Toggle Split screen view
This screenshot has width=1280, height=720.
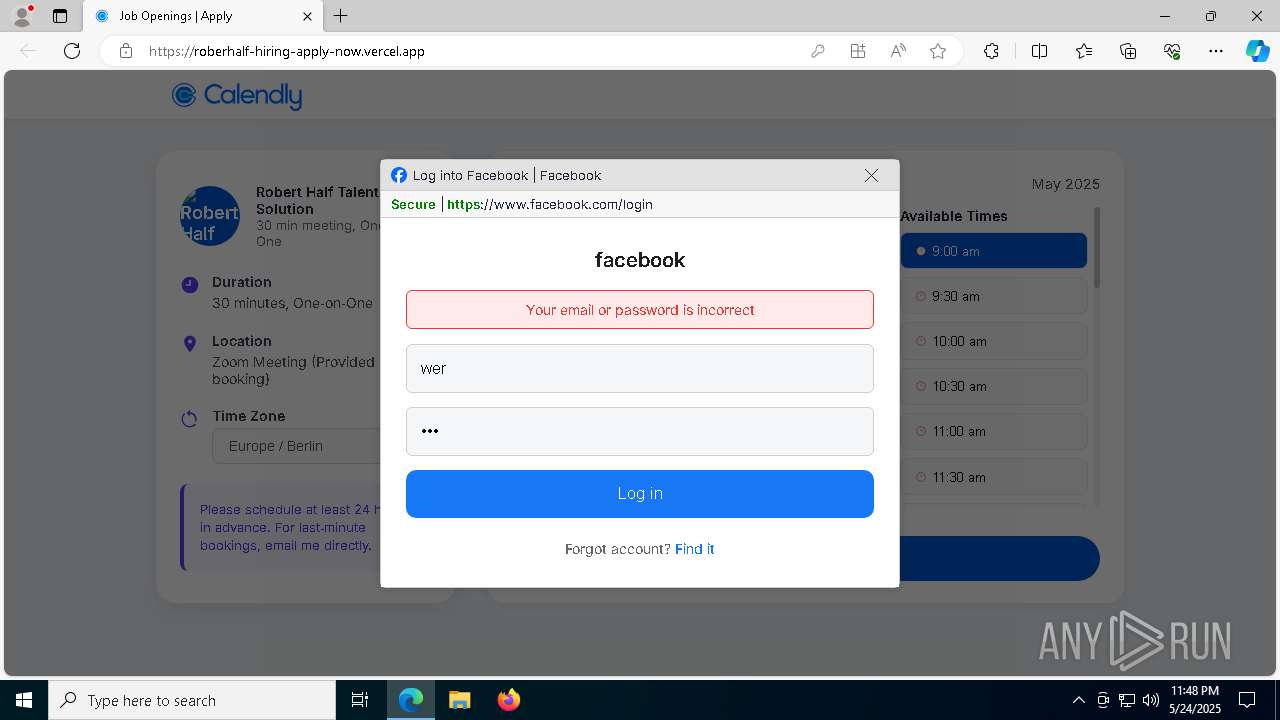click(1039, 51)
